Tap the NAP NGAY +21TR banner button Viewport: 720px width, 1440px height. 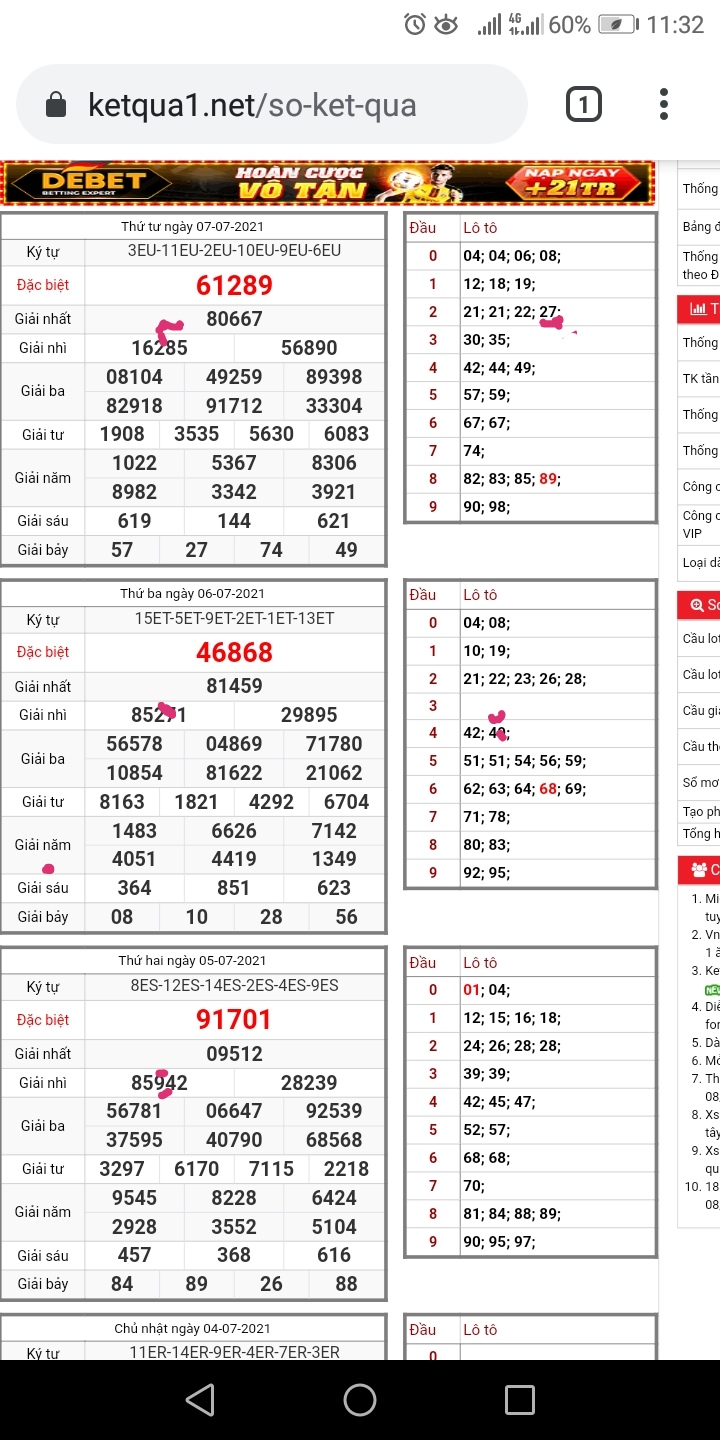572,184
